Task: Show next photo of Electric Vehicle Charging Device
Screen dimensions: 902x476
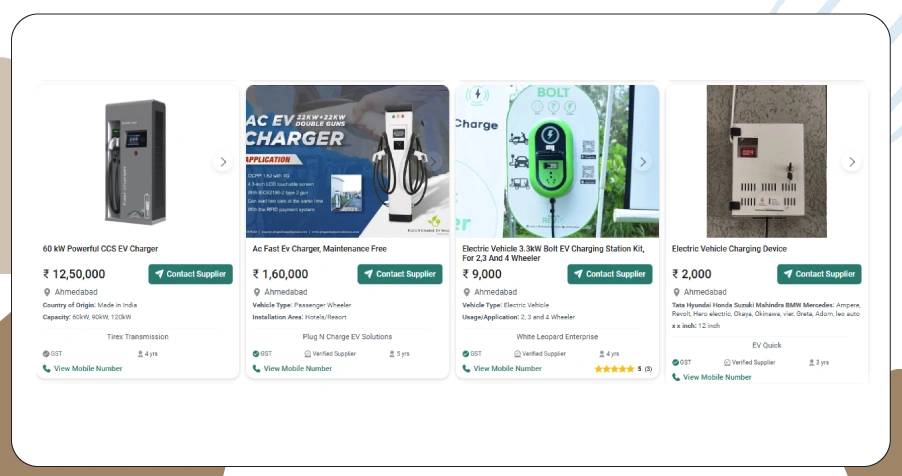Action: (852, 162)
